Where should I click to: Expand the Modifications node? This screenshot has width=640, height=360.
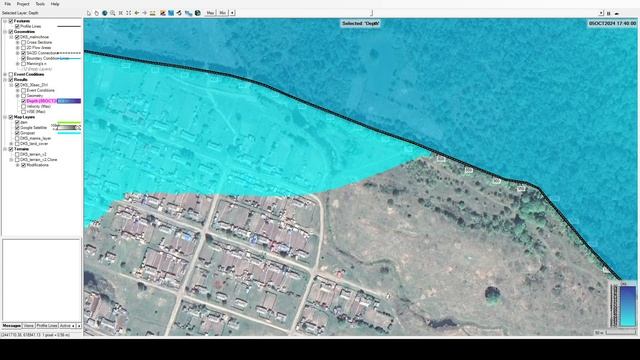tap(18, 165)
